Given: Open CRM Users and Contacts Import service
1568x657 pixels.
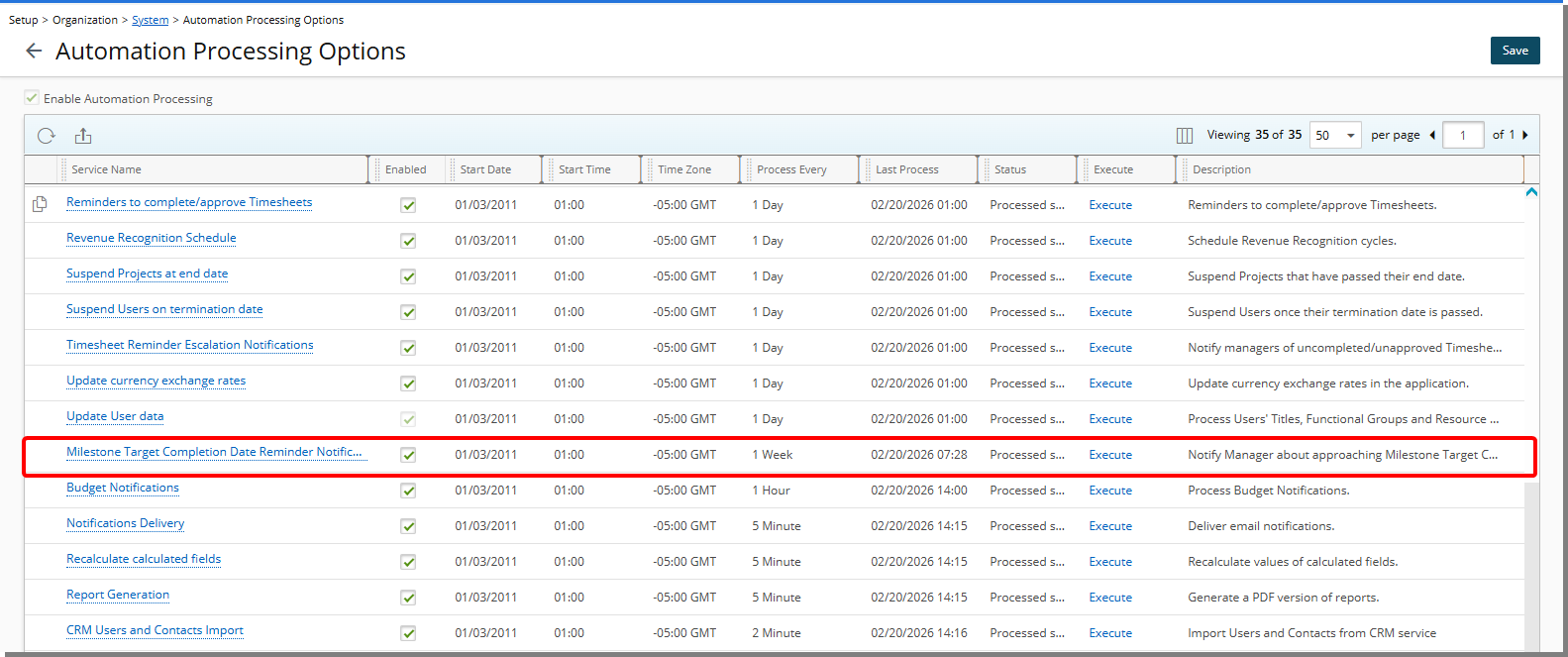Looking at the screenshot, I should pos(155,630).
